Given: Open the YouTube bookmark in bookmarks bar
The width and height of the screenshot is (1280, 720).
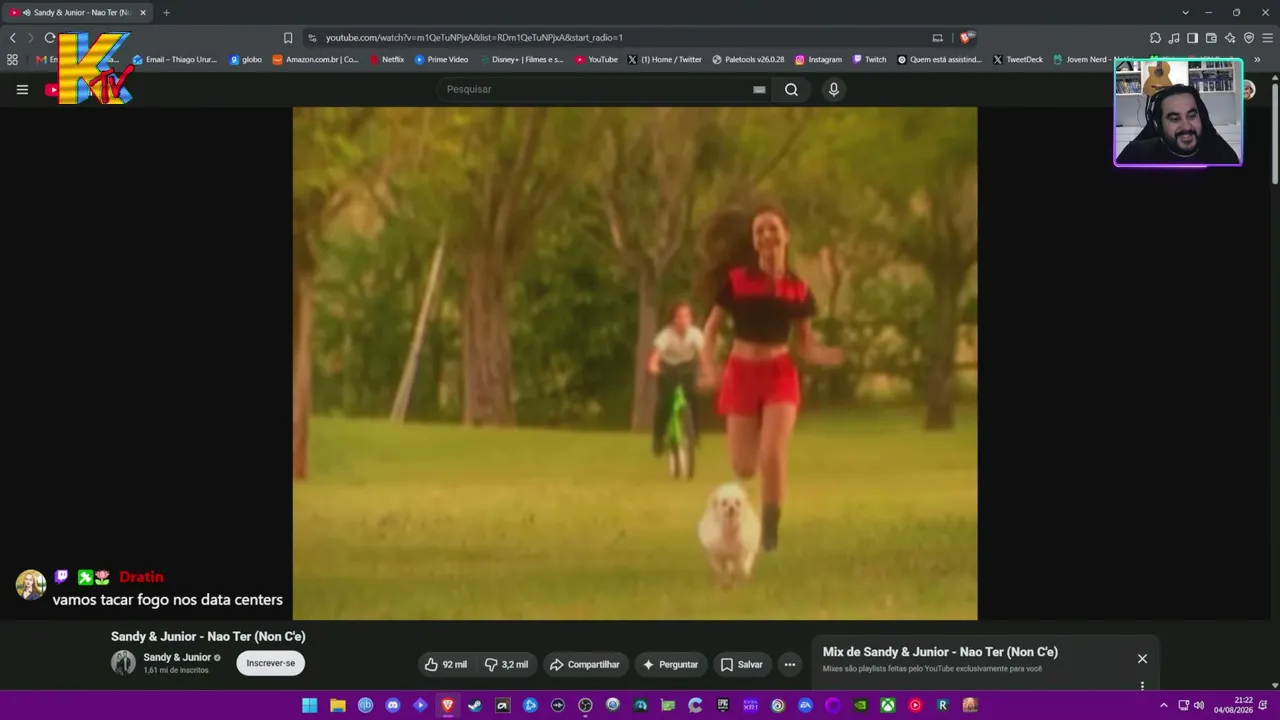Looking at the screenshot, I should (596, 60).
